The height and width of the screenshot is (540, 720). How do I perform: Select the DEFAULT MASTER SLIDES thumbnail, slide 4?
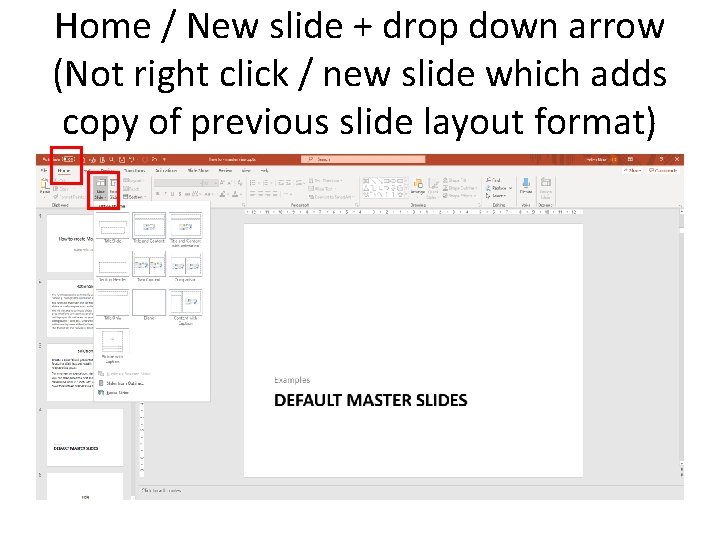pyautogui.click(x=85, y=438)
